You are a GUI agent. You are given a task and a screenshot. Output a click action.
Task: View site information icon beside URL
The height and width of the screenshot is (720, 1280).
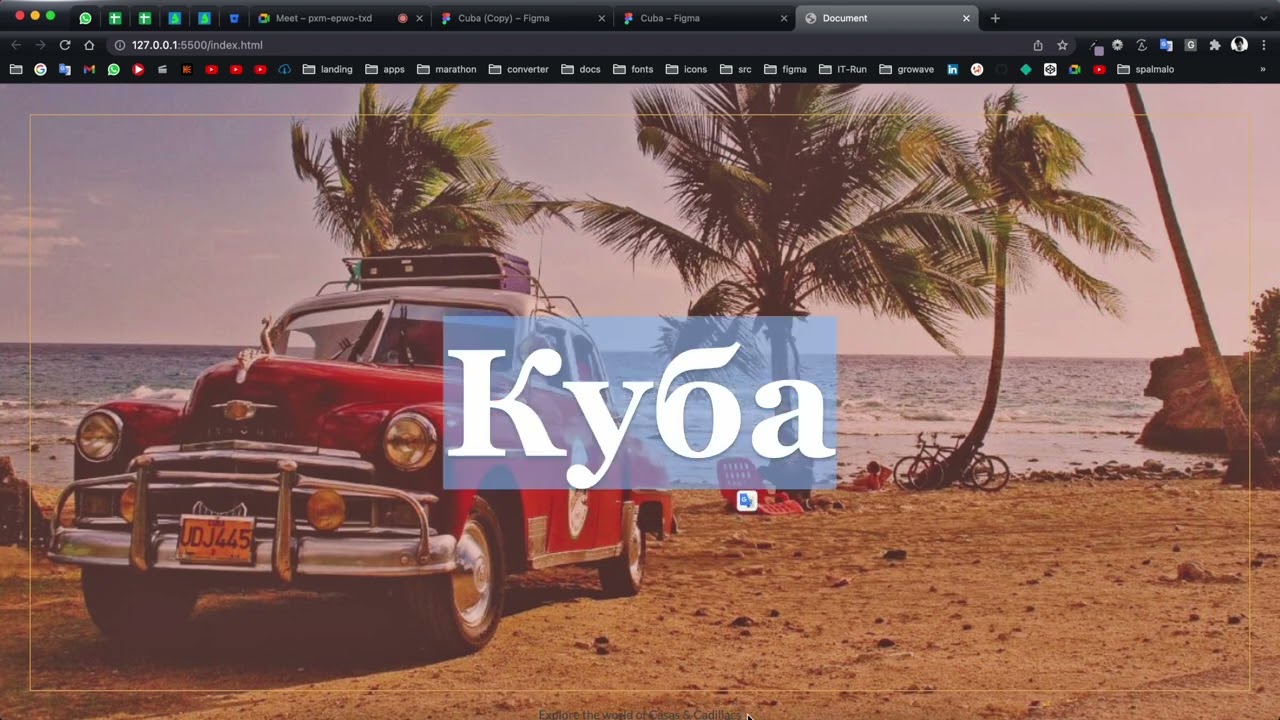coord(119,45)
